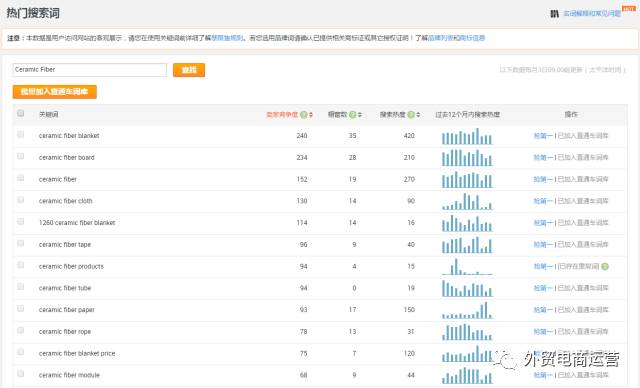Click search heat value 270 in ceramic fiber row
This screenshot has height=388, width=640.
pyautogui.click(x=409, y=179)
